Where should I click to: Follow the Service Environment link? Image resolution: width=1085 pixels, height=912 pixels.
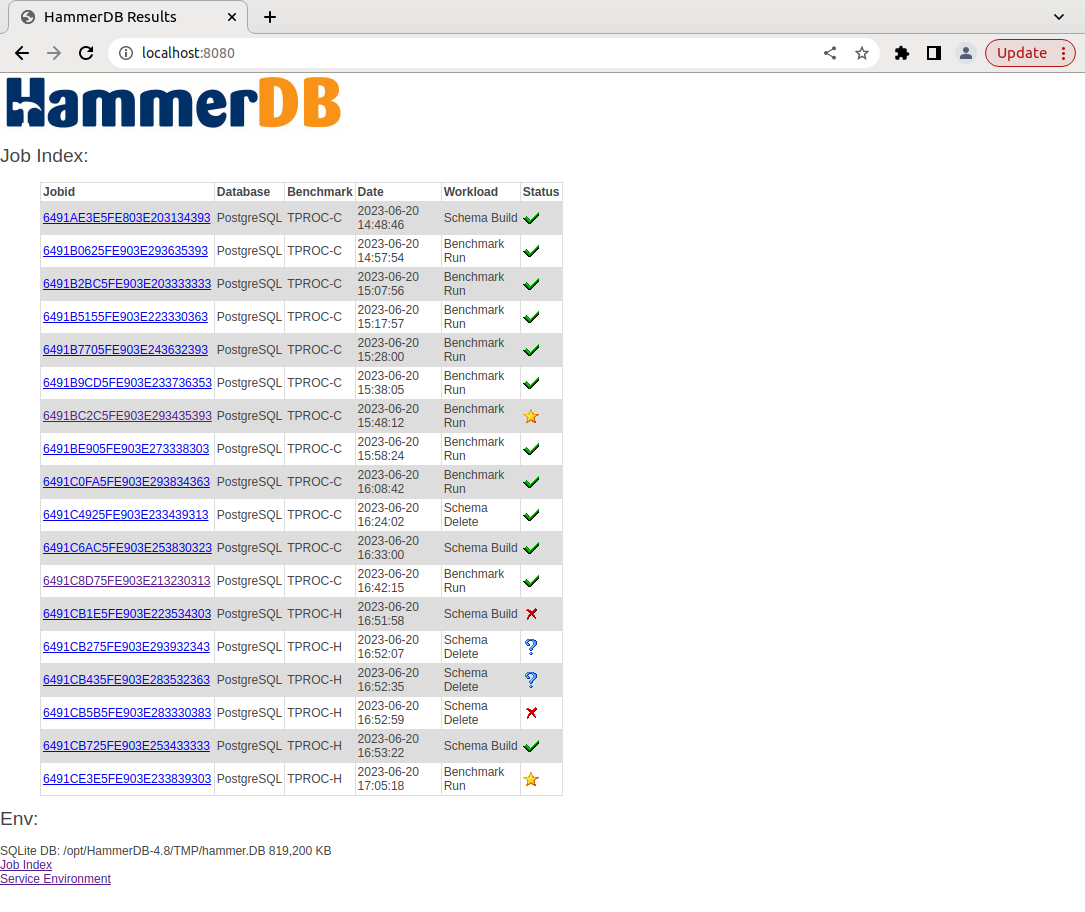(x=55, y=879)
